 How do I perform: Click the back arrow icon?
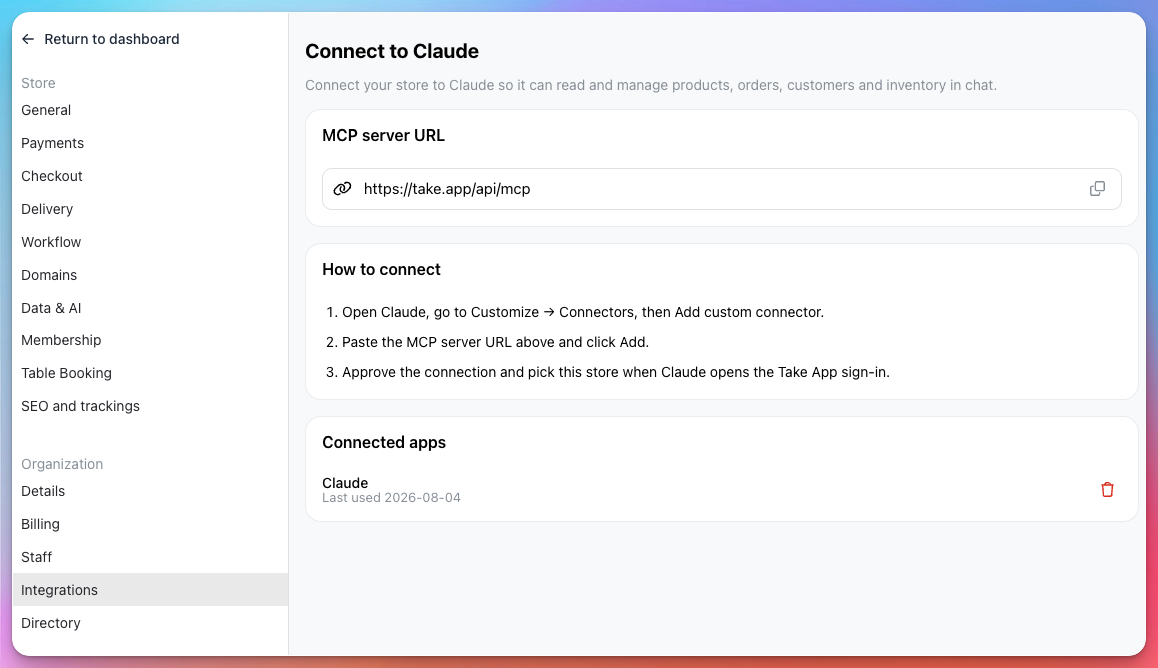[28, 39]
